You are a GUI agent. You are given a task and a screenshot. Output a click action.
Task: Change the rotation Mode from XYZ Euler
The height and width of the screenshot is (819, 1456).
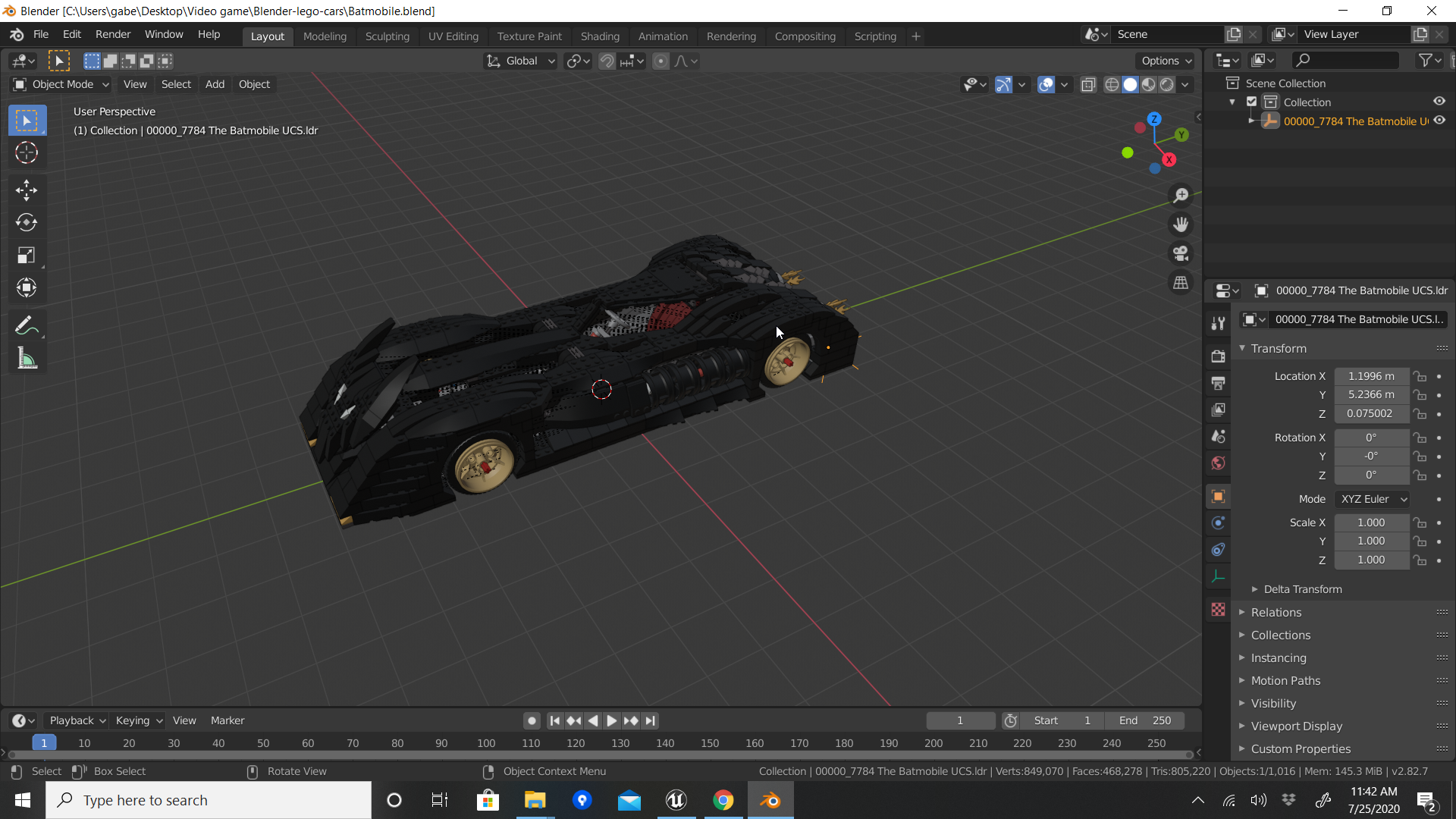(1372, 499)
